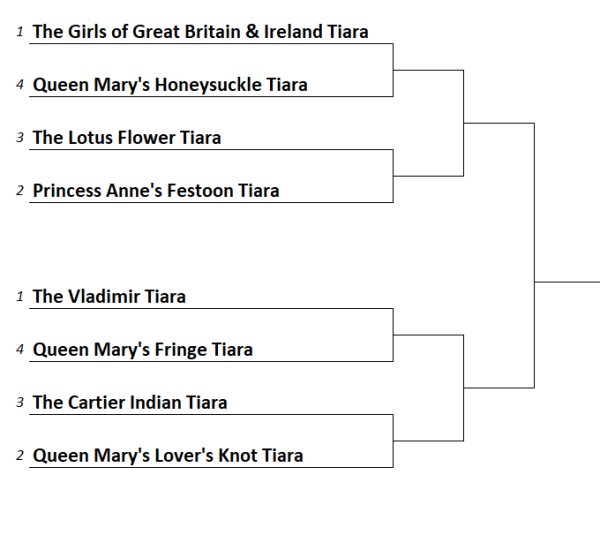Select seed number 2 beside Festoon Tiara
The image size is (600, 535).
click(x=20, y=191)
